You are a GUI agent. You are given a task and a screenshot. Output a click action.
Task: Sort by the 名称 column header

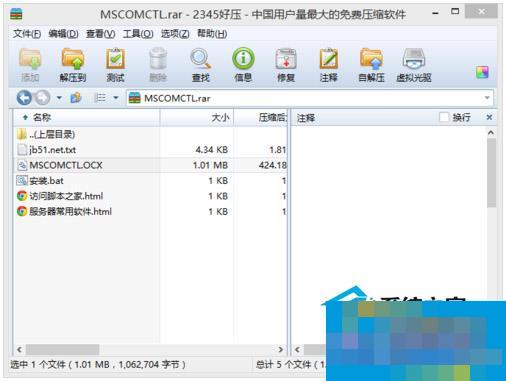coord(87,117)
